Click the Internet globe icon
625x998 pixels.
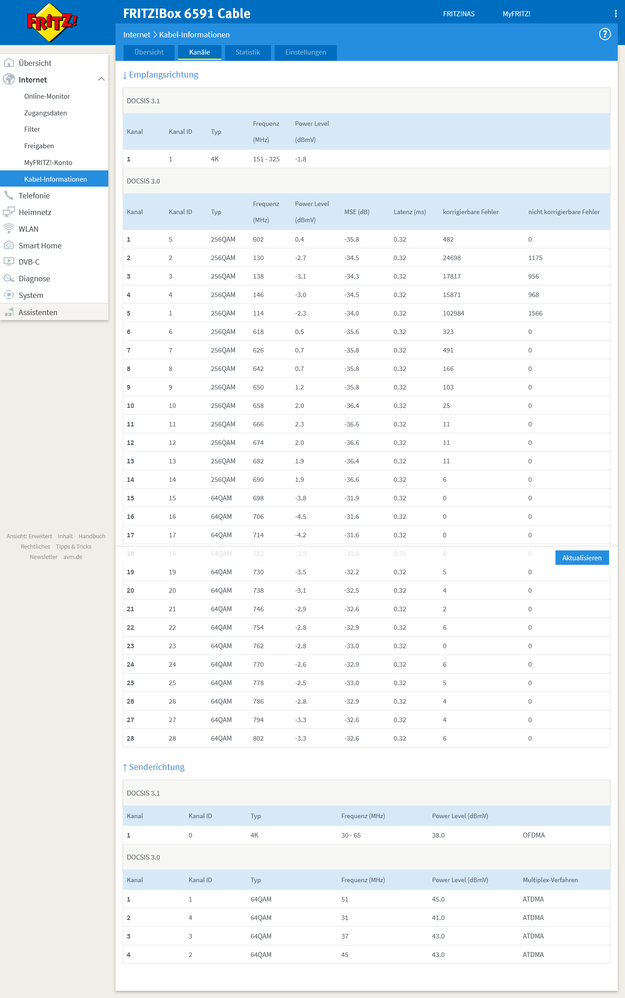9,79
